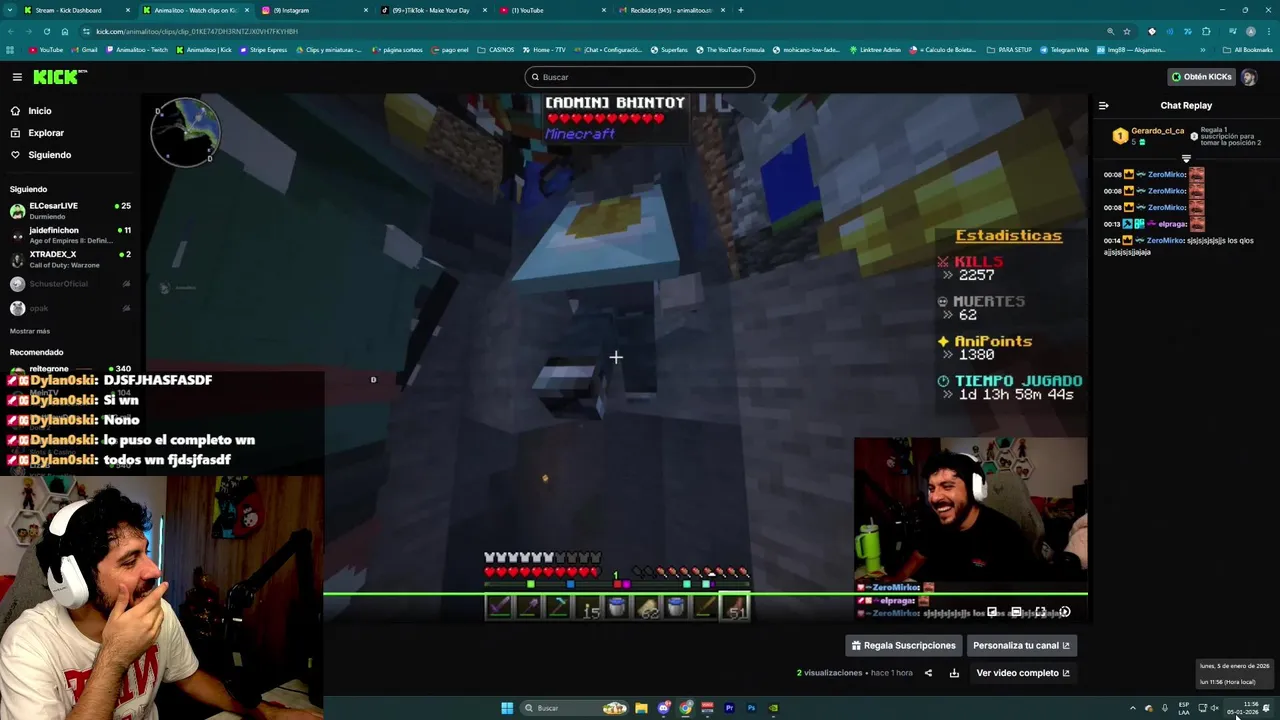Click elpraga username in chat replay
The image size is (1280, 720).
(x=1172, y=224)
